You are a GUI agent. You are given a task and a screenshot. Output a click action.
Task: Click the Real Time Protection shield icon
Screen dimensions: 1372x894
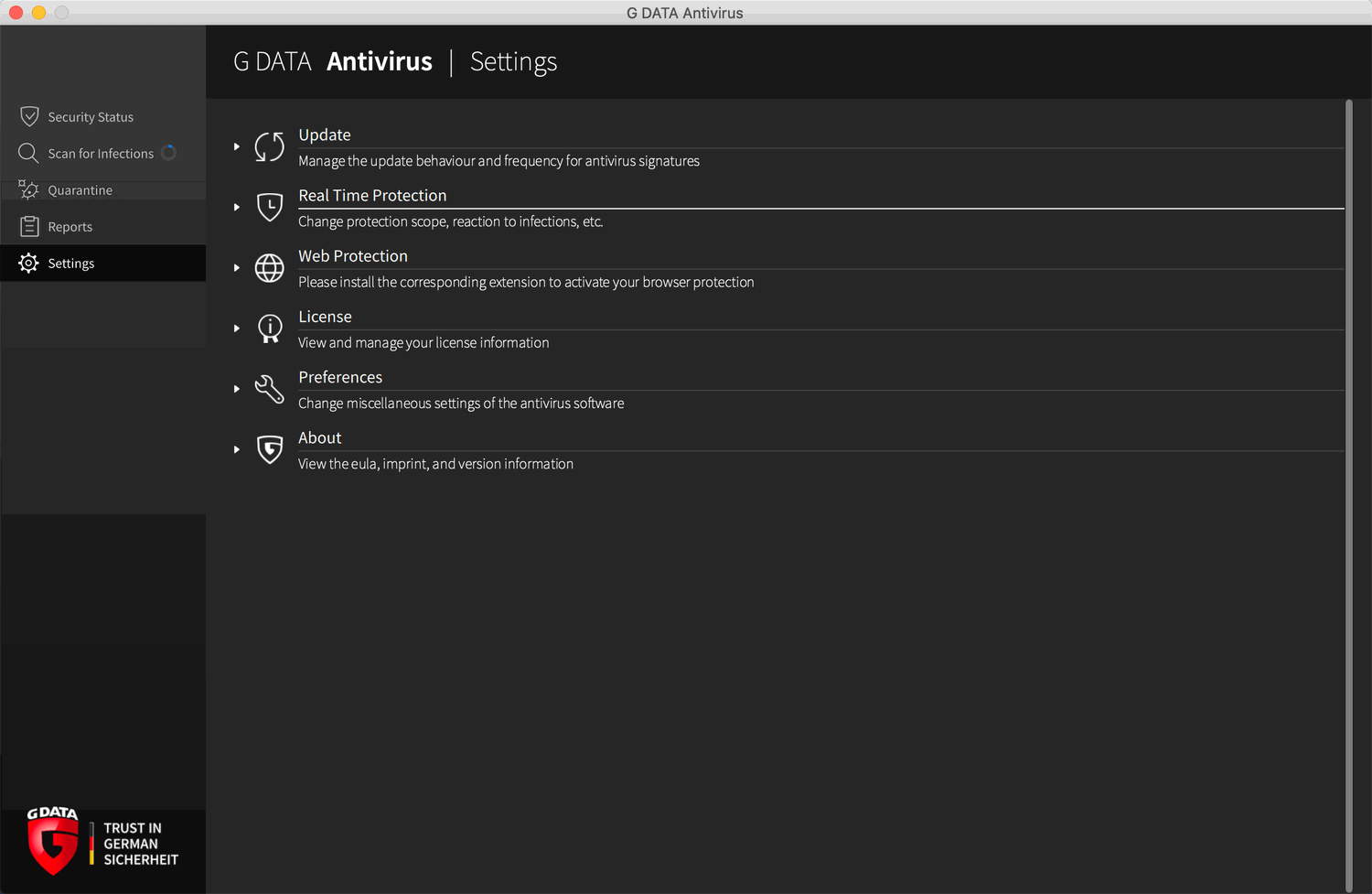269,207
